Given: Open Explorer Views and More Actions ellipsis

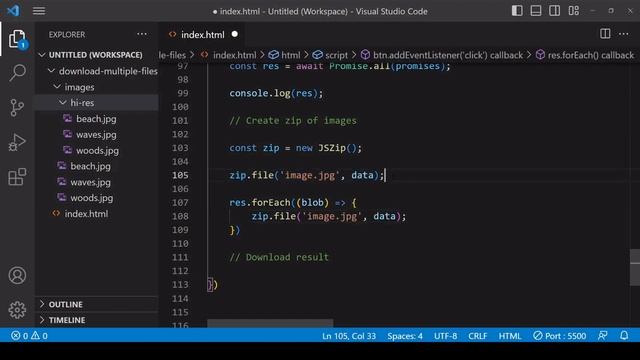Looking at the screenshot, I should [142, 34].
